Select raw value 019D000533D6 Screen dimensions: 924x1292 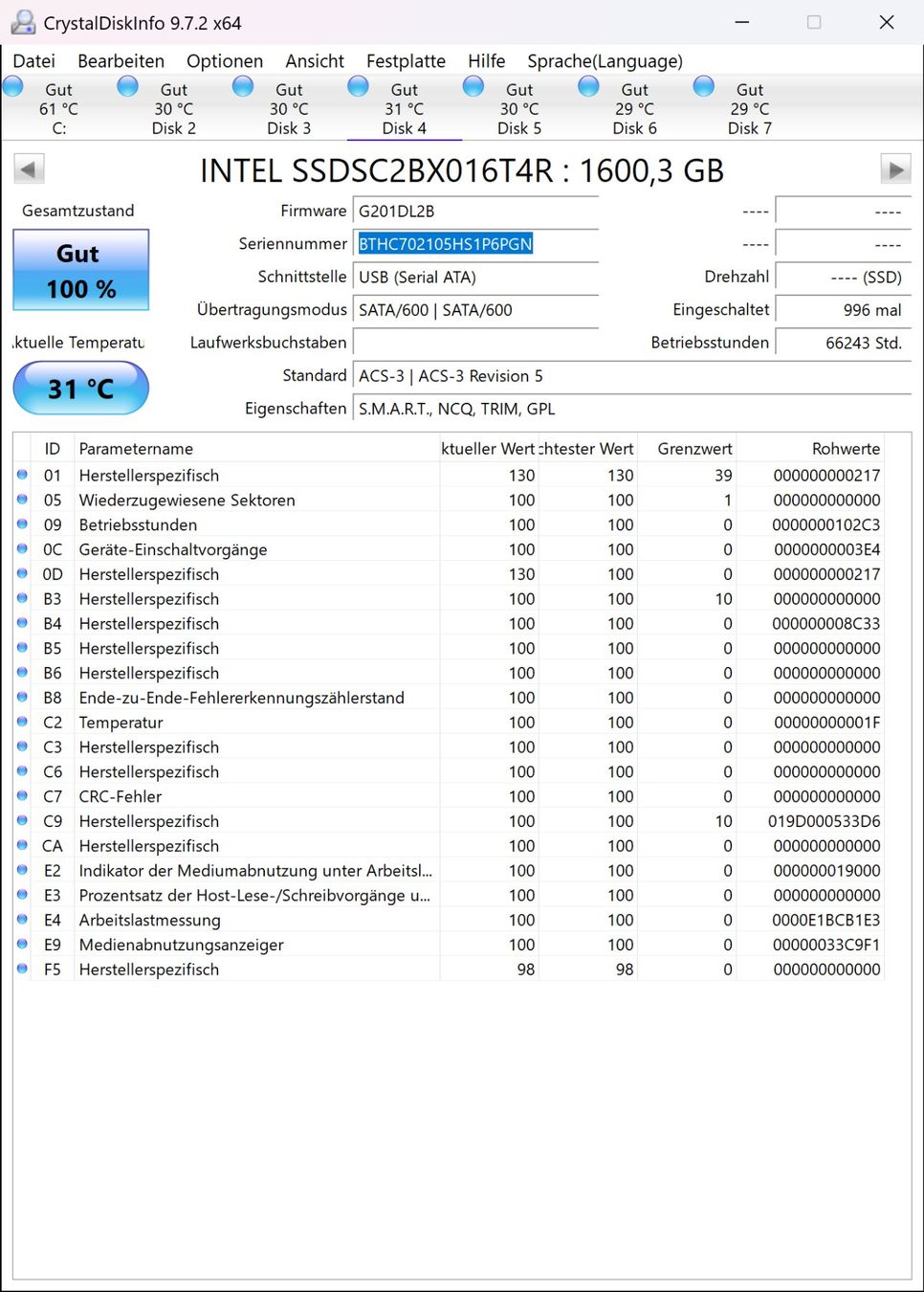[824, 821]
